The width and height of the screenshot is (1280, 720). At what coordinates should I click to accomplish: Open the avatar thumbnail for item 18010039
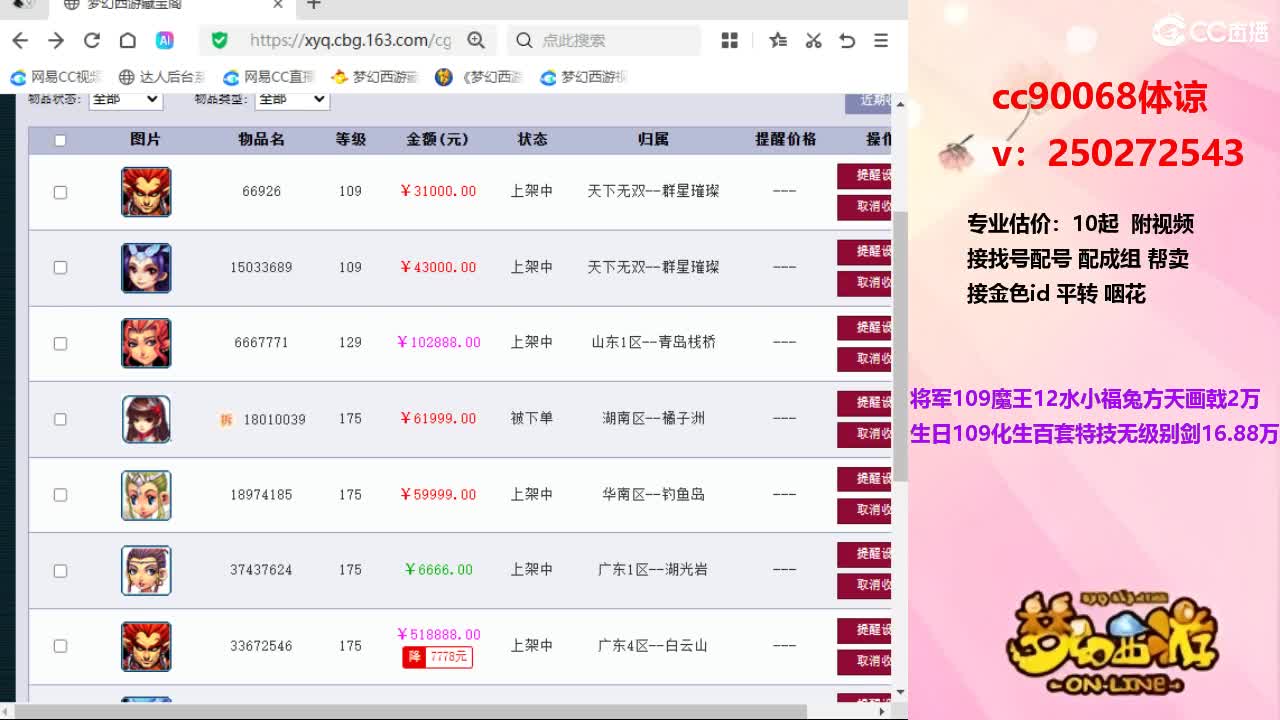[x=146, y=419]
